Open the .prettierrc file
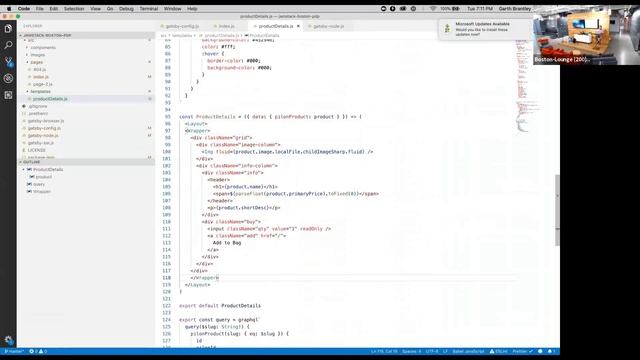The image size is (640, 360). click(38, 114)
